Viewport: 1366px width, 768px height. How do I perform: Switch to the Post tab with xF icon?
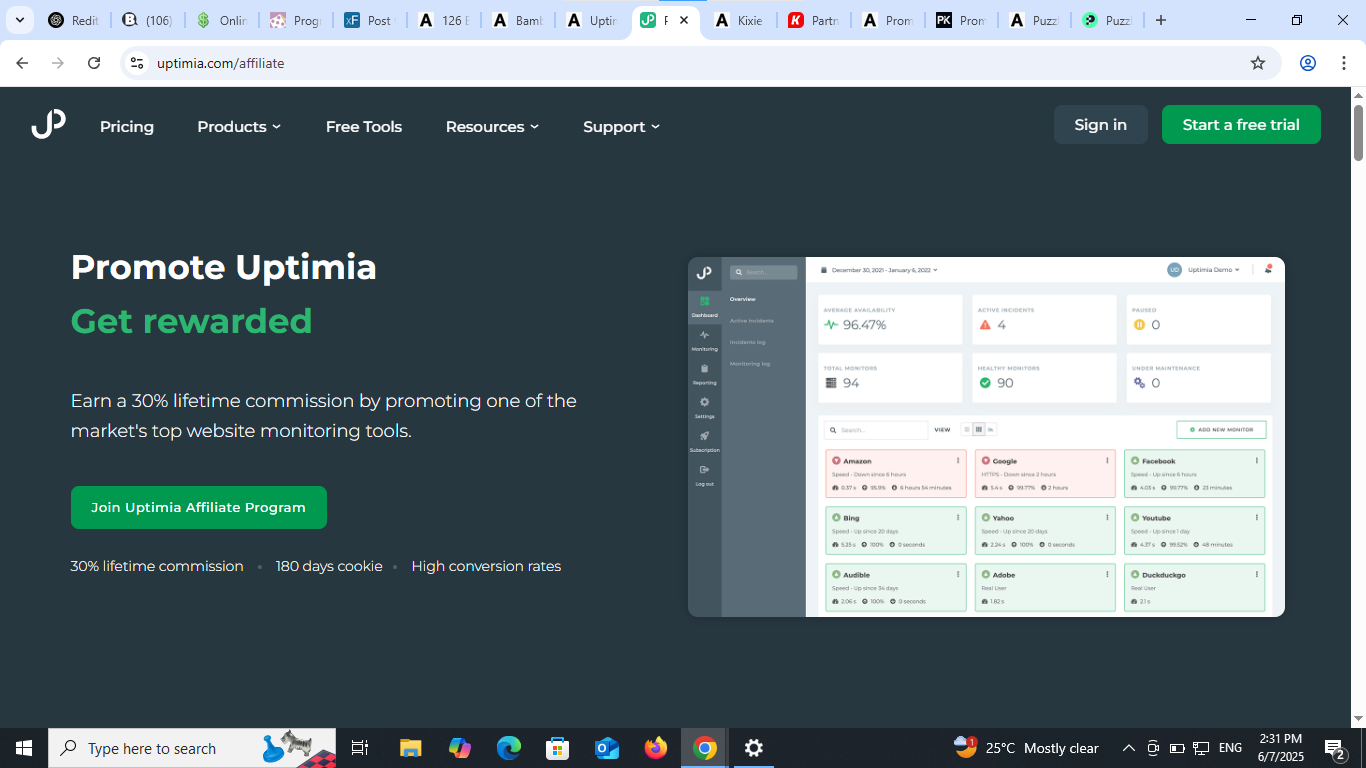point(370,20)
